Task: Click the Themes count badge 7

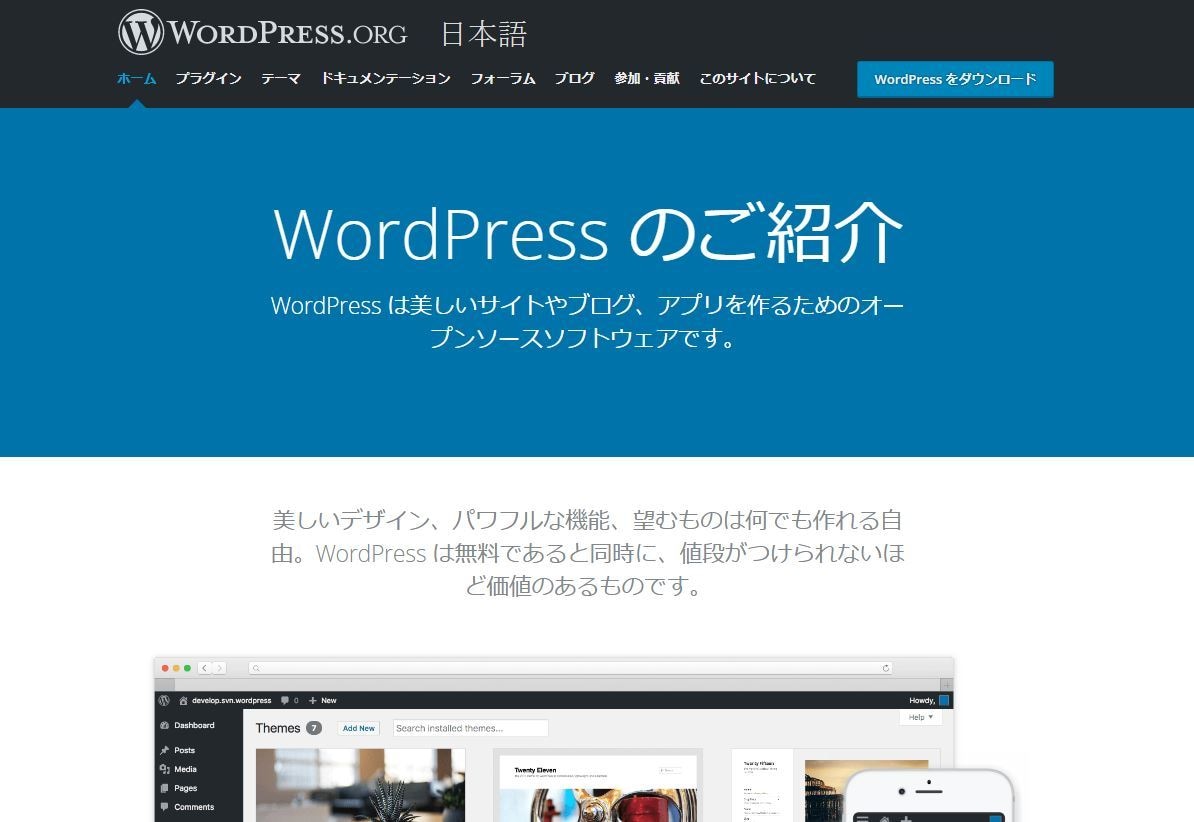Action: click(x=314, y=728)
